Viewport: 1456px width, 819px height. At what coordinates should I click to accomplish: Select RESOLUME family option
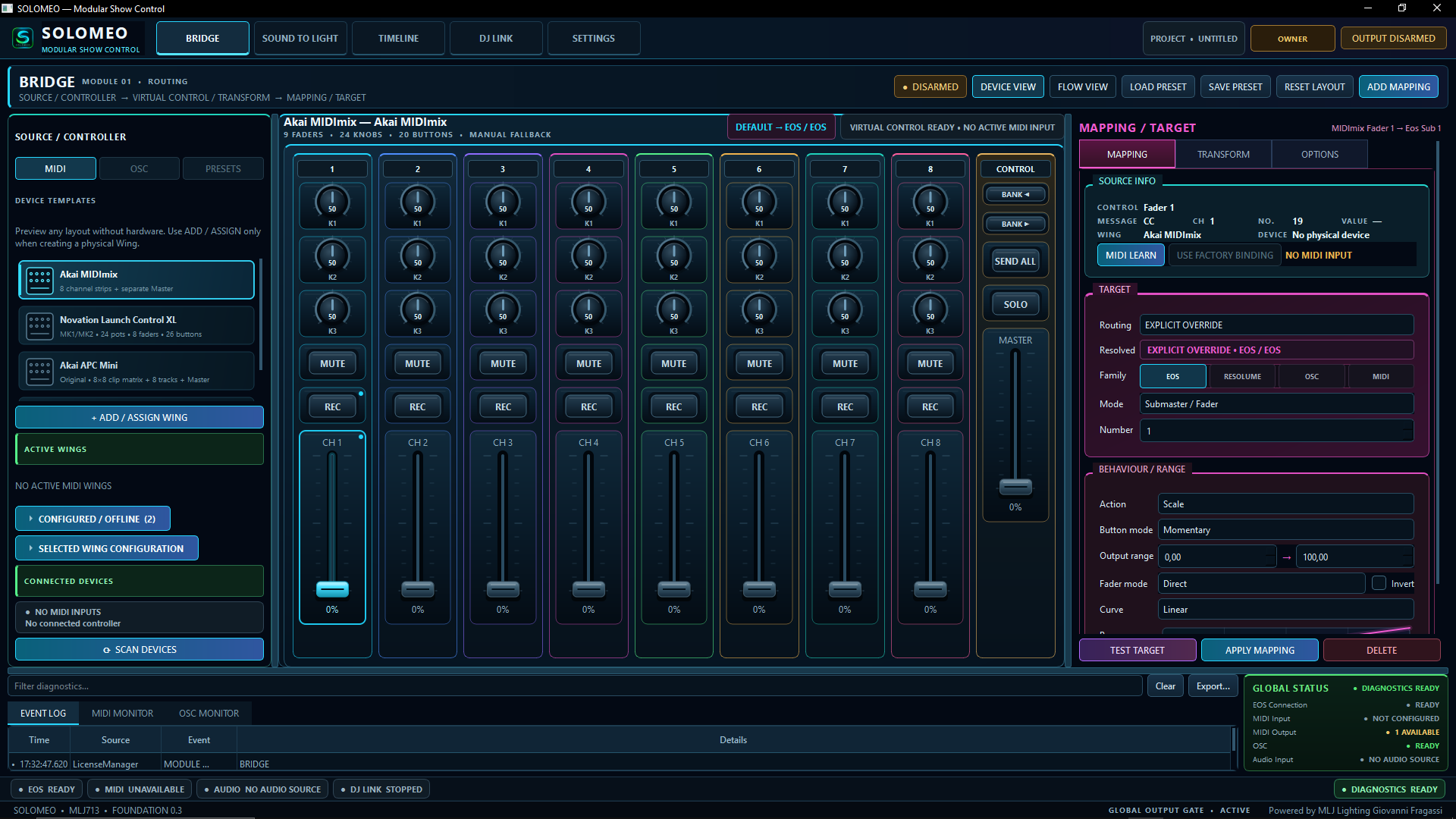coord(1242,376)
